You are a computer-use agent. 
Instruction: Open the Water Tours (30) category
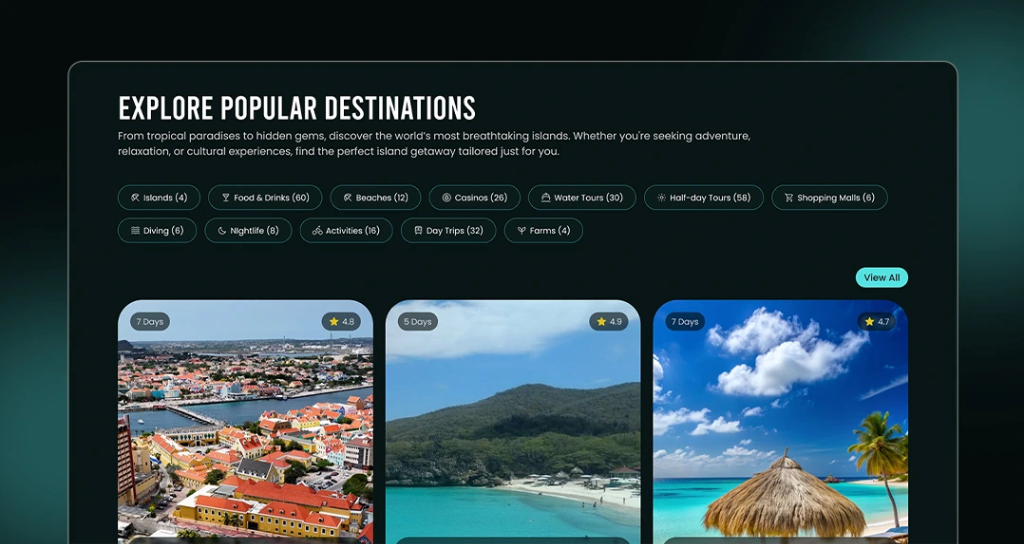(582, 197)
